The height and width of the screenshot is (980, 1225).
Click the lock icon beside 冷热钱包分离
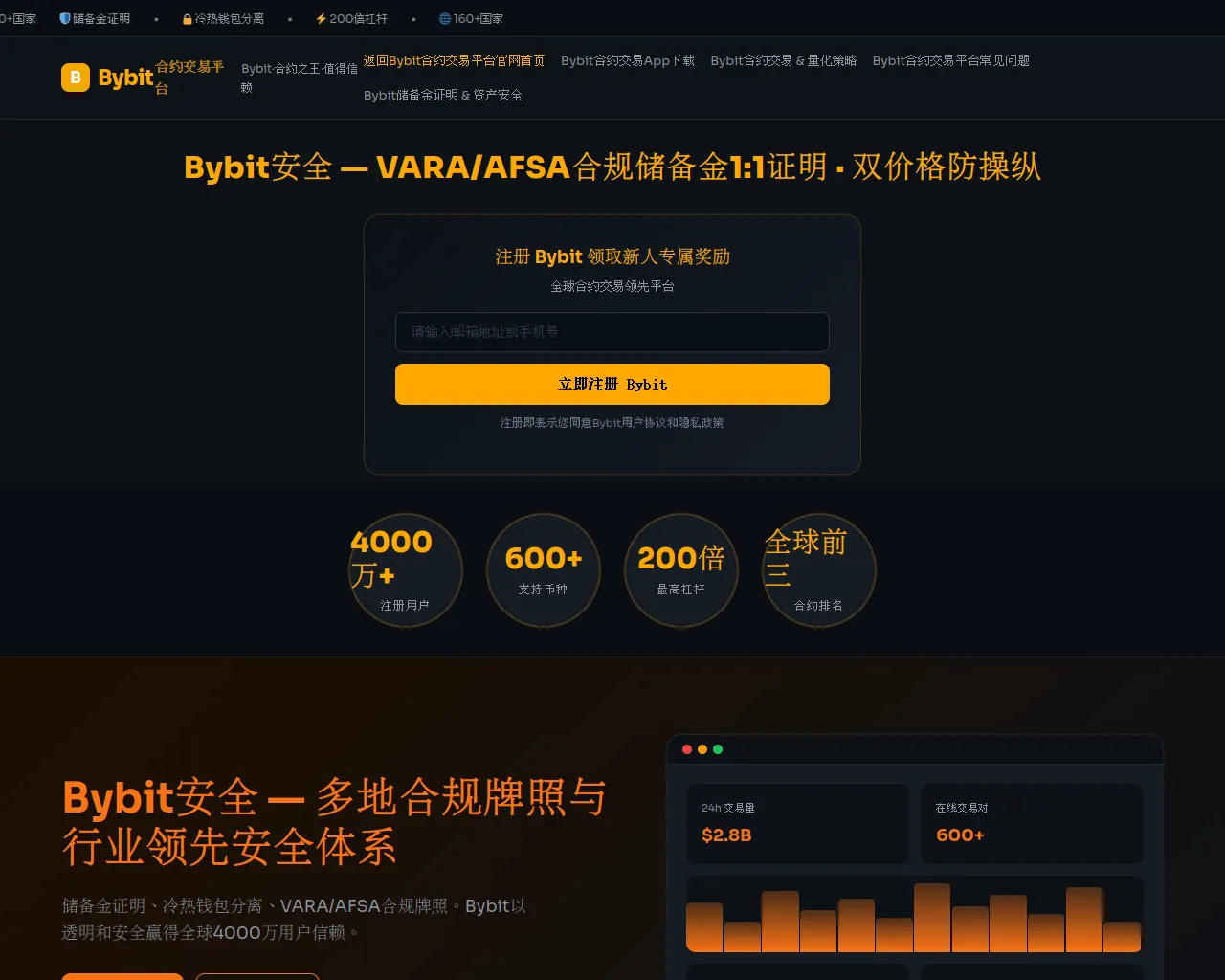tap(188, 18)
